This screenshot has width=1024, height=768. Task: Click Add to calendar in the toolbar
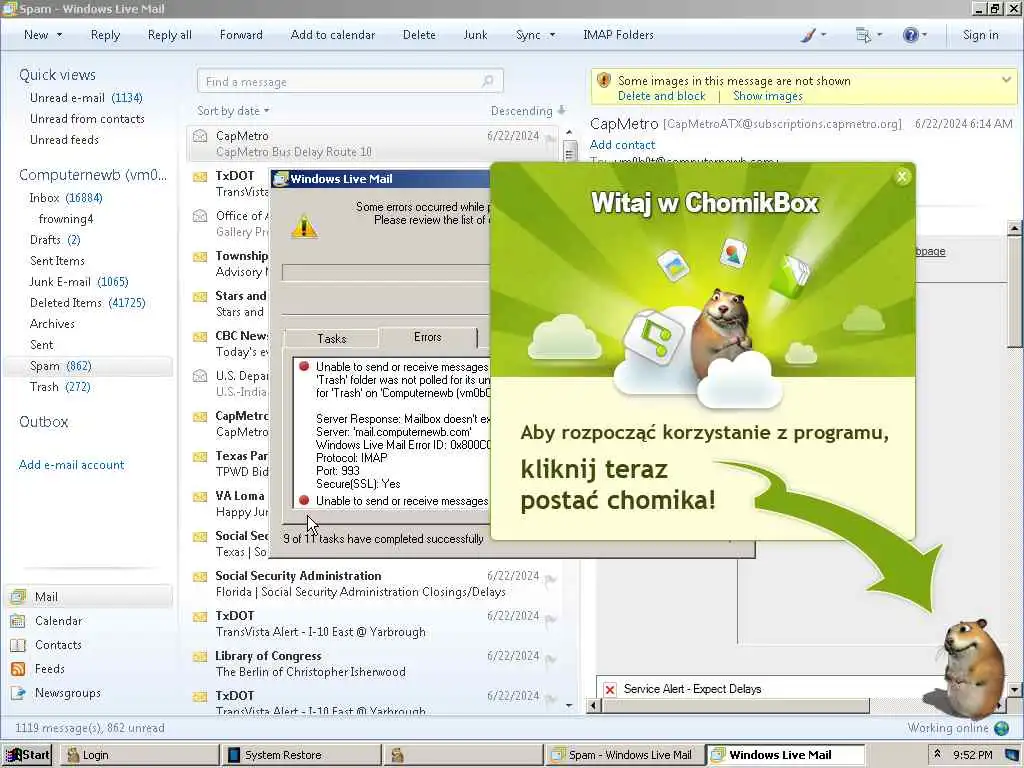332,35
